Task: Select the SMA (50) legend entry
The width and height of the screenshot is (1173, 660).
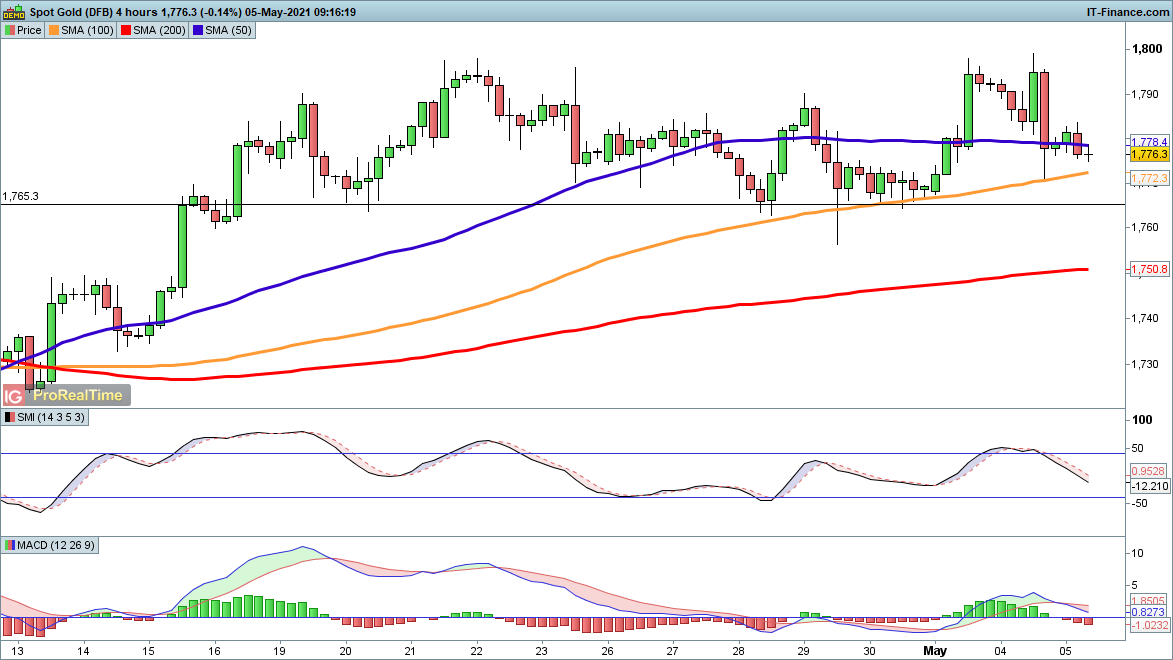Action: (222, 31)
